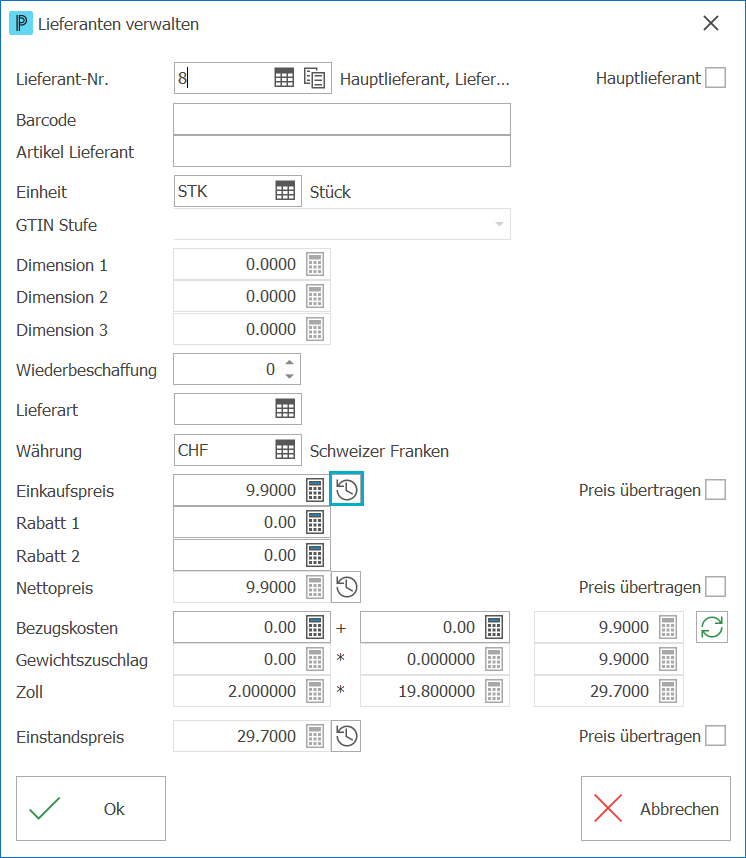Open calculator for Rabatt 1
This screenshot has height=858, width=746.
pos(315,522)
